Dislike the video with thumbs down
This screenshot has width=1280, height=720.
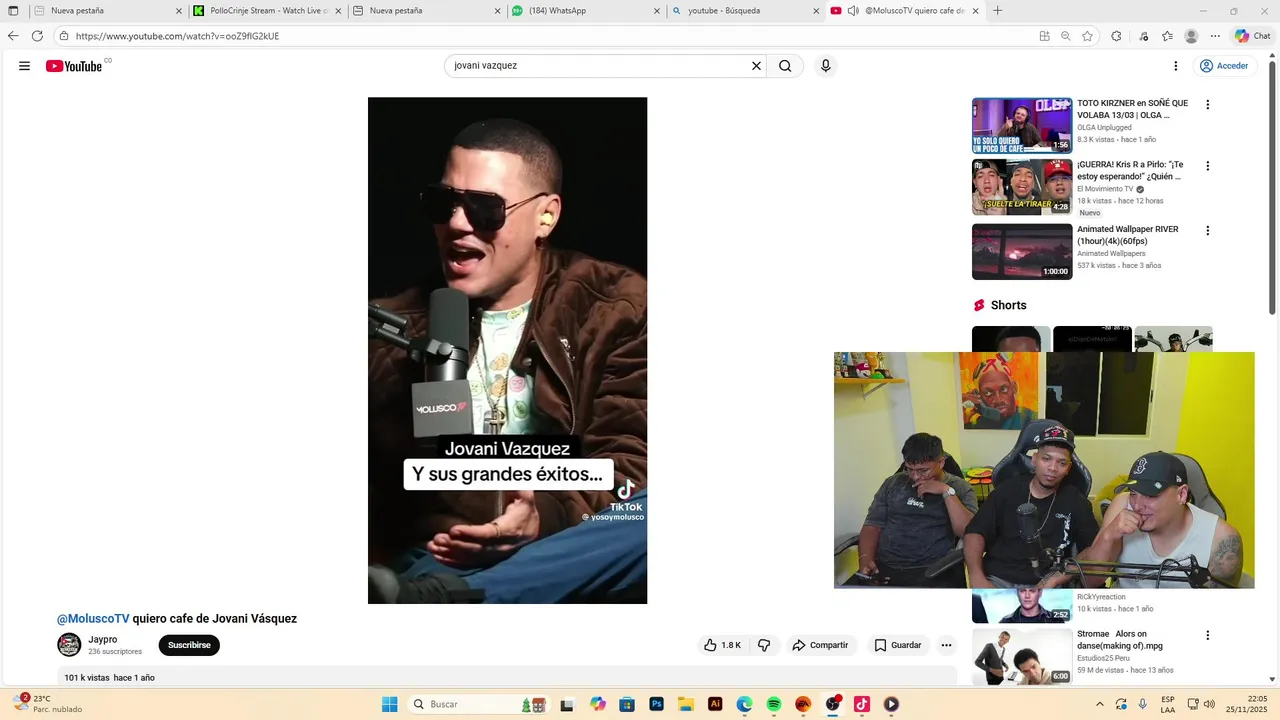(x=764, y=645)
